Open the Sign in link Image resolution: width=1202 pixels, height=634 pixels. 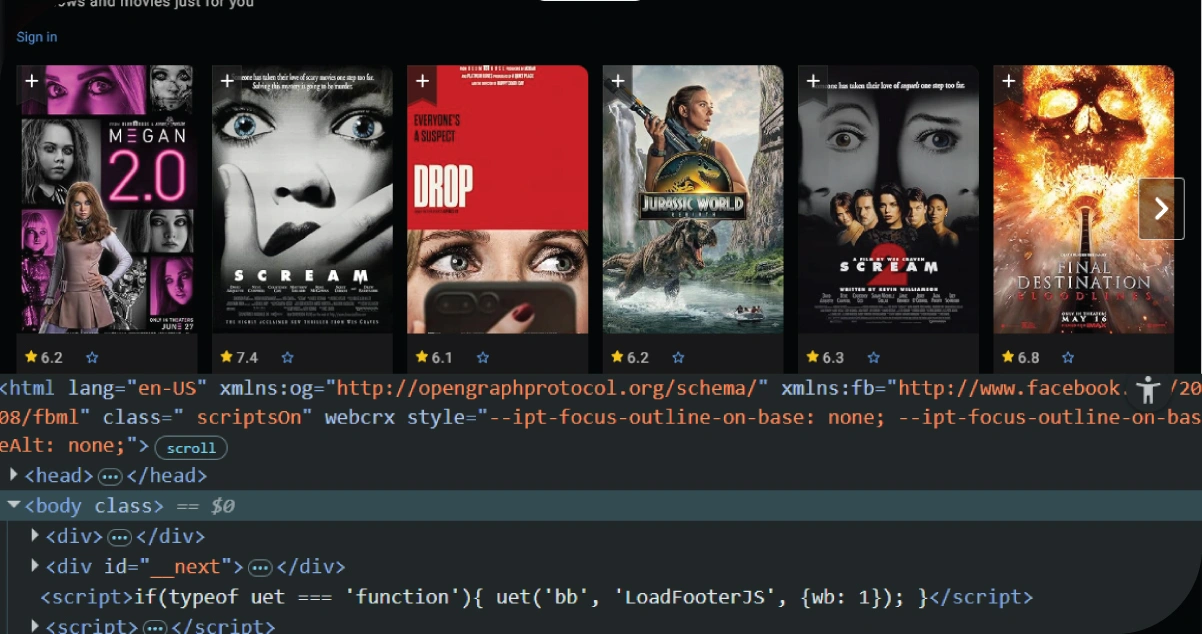click(36, 36)
